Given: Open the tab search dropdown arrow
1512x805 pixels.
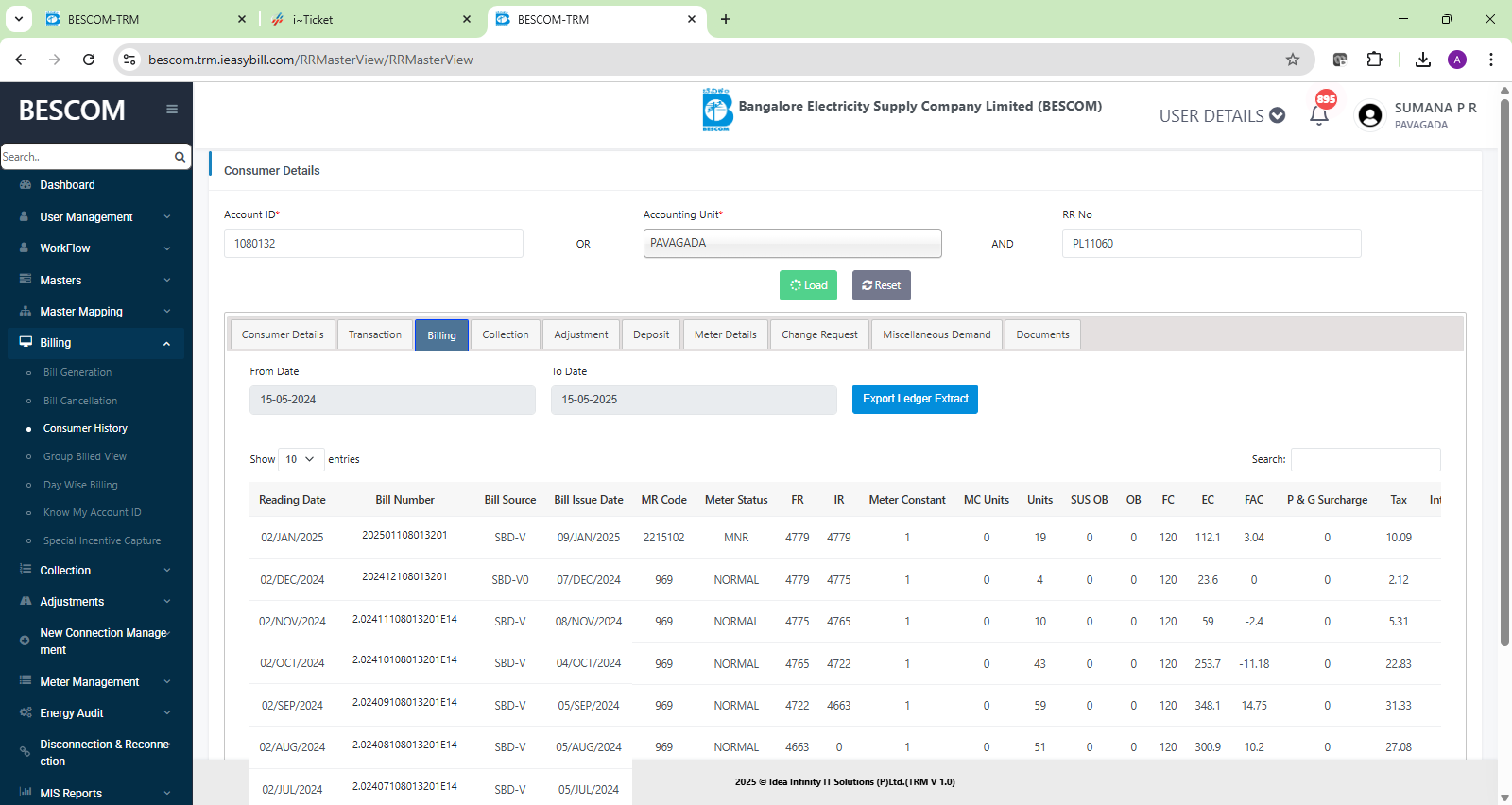Looking at the screenshot, I should point(18,19).
